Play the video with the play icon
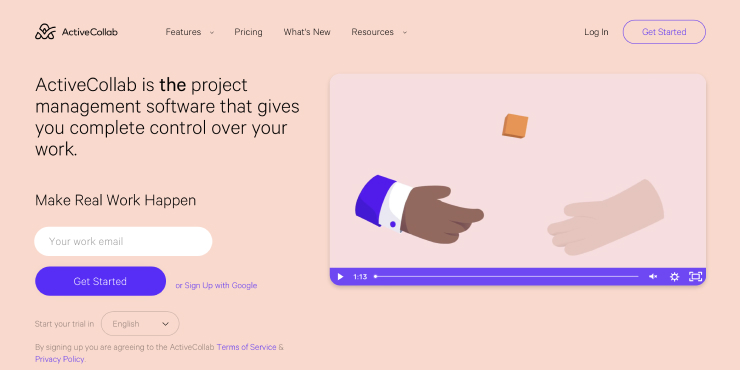Image resolution: width=740 pixels, height=370 pixels. pyautogui.click(x=340, y=277)
